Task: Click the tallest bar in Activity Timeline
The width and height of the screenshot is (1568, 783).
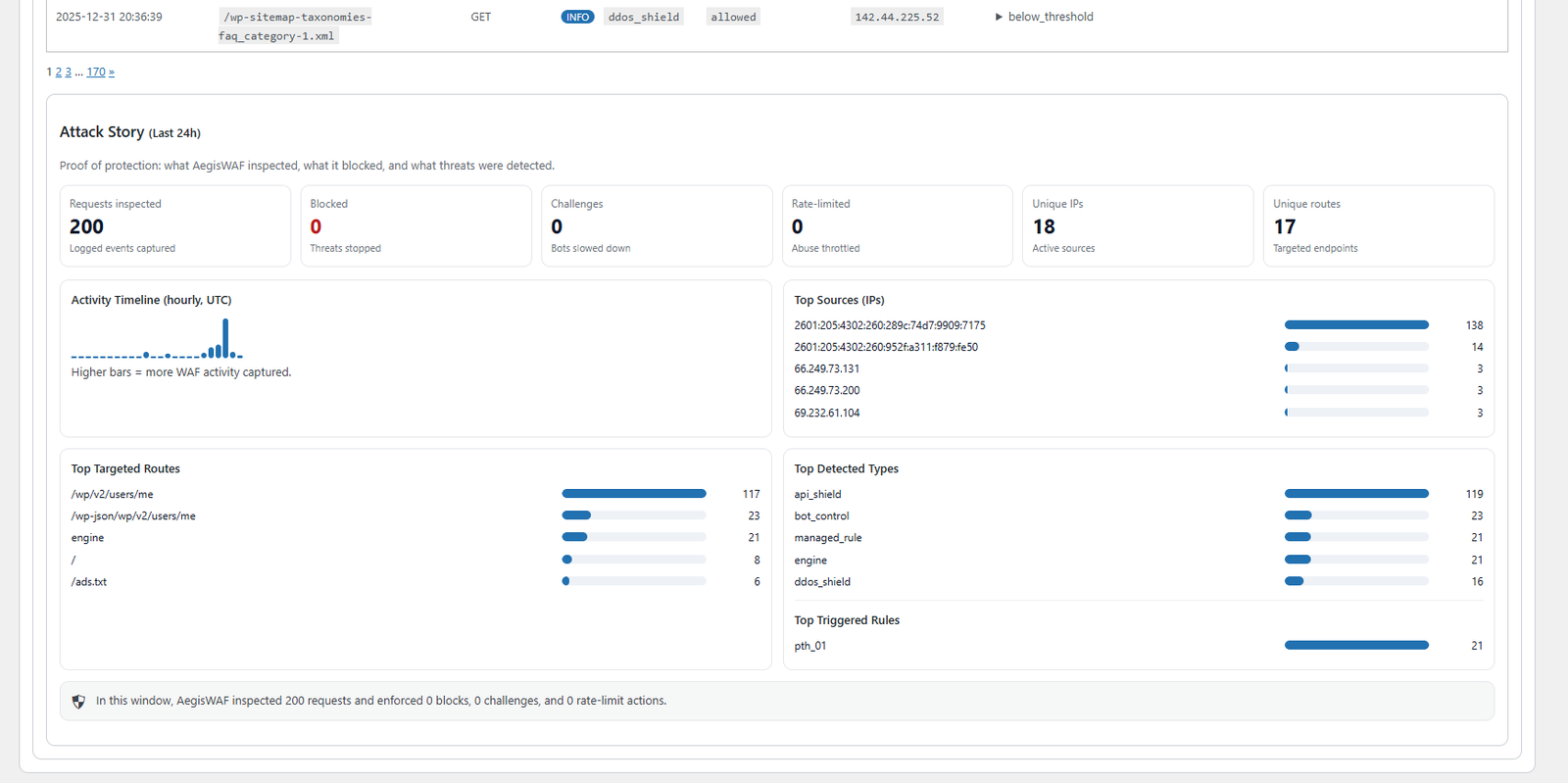Action: [225, 338]
